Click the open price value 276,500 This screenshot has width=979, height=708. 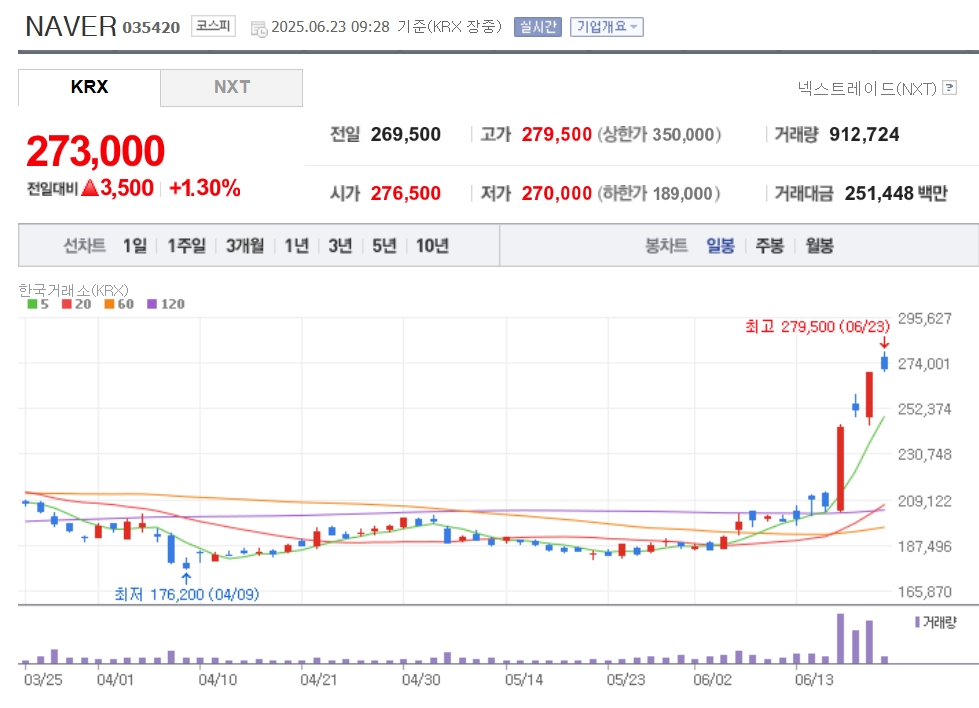[406, 194]
